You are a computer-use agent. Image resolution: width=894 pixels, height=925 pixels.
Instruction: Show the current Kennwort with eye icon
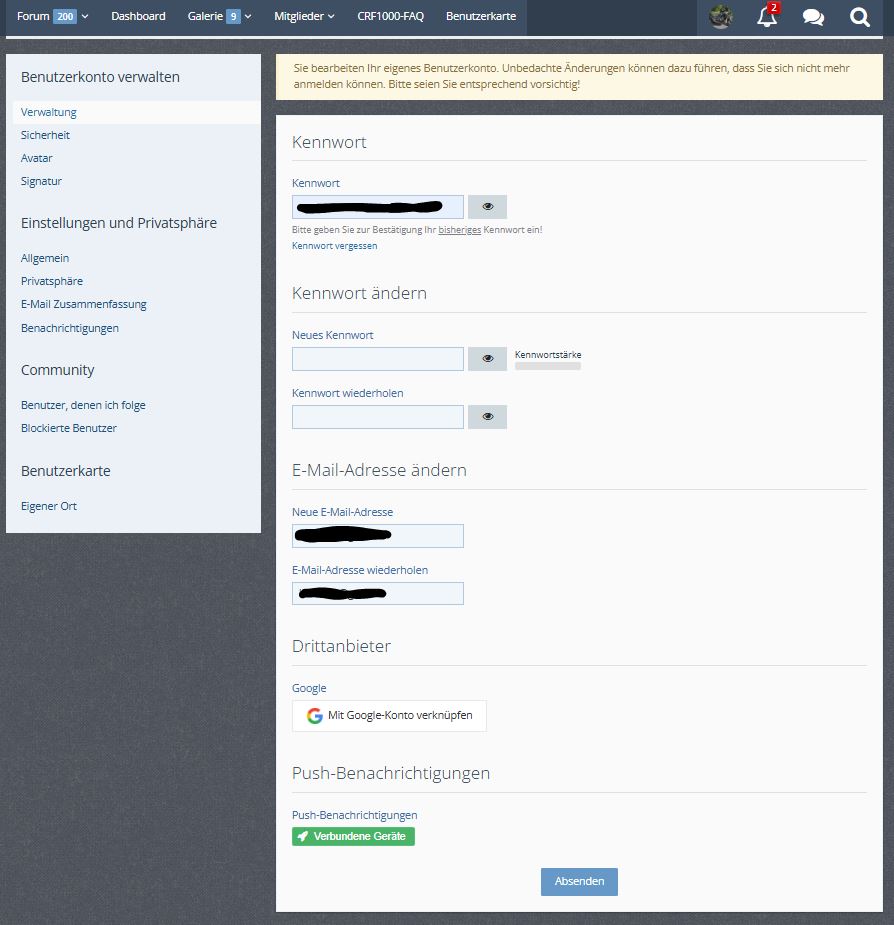(487, 207)
